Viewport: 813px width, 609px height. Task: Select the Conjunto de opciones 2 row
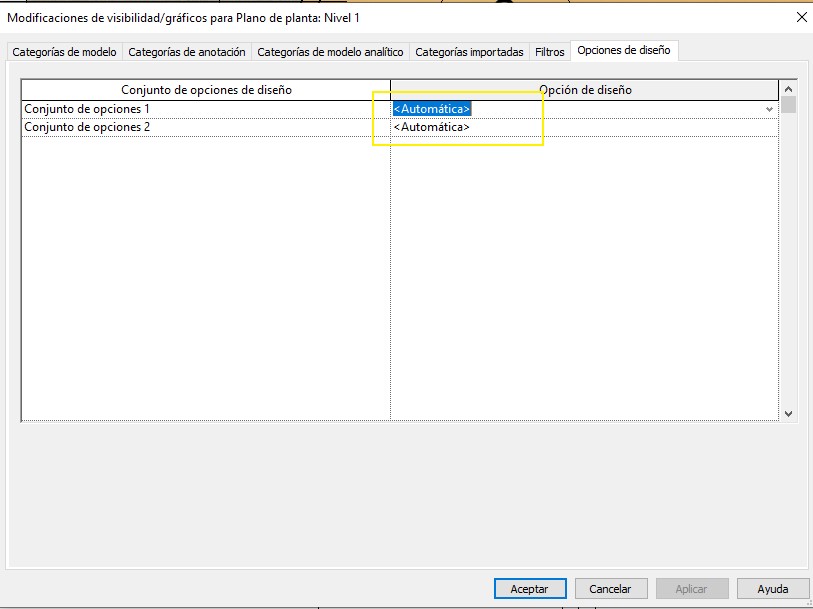pyautogui.click(x=87, y=127)
